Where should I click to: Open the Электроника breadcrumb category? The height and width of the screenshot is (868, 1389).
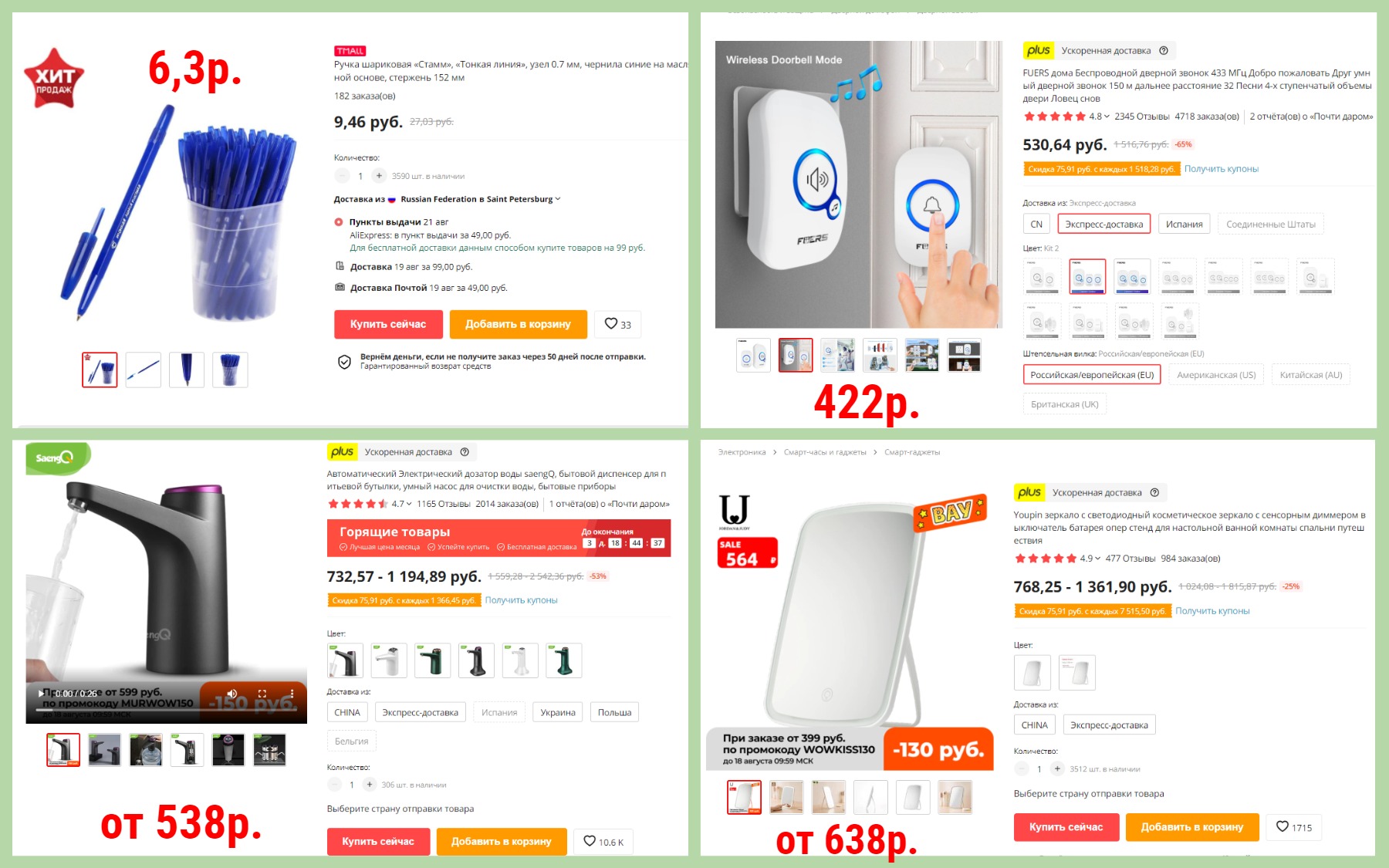click(x=742, y=452)
